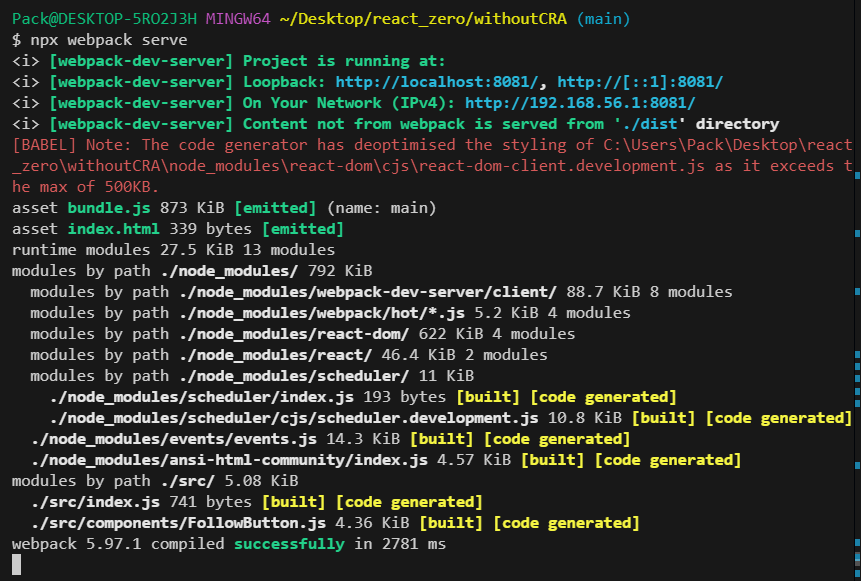Click the './node_modules/react-dom/' path text
Screen dimensions: 861x581
294,334
